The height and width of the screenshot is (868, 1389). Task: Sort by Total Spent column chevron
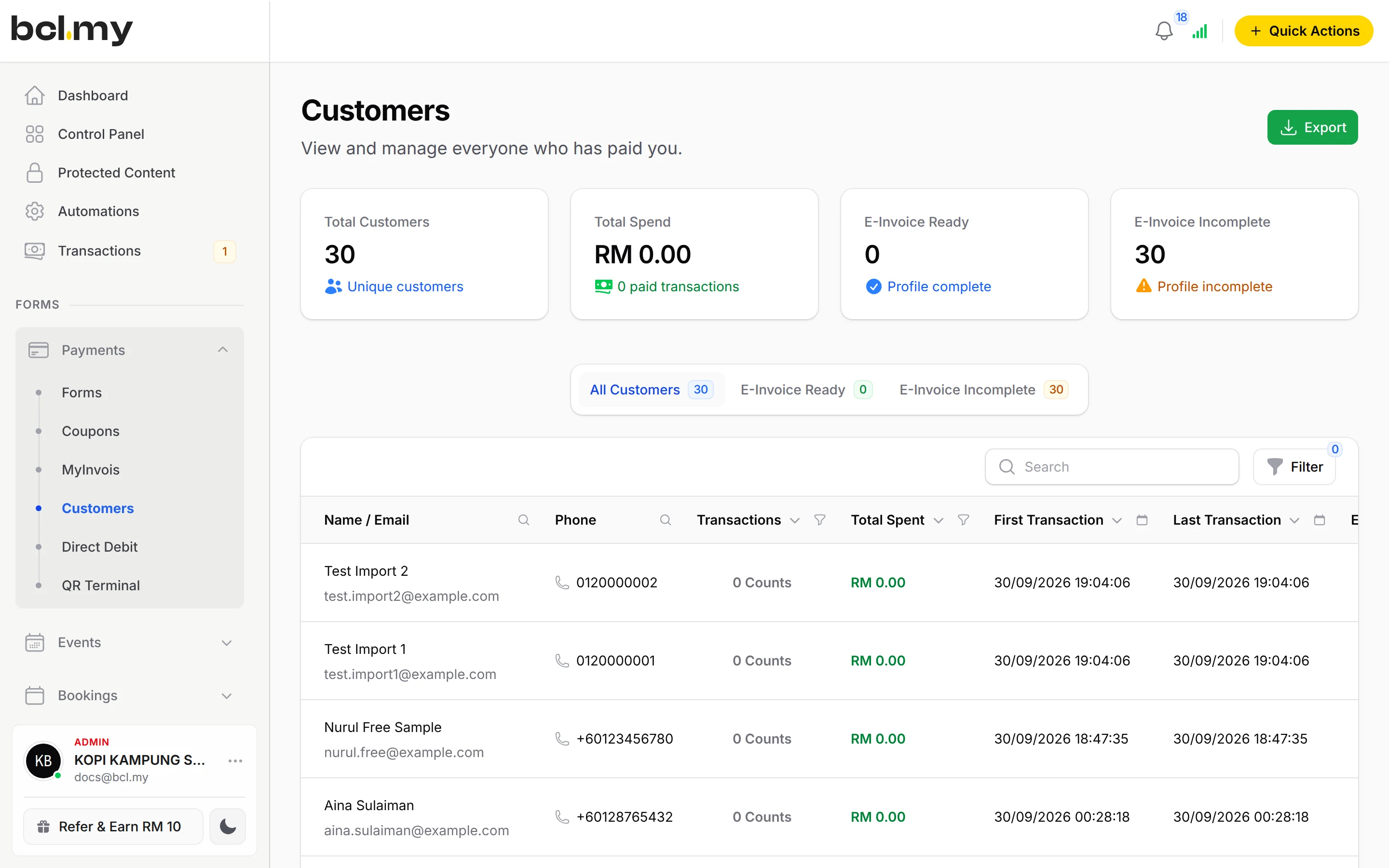click(x=939, y=520)
